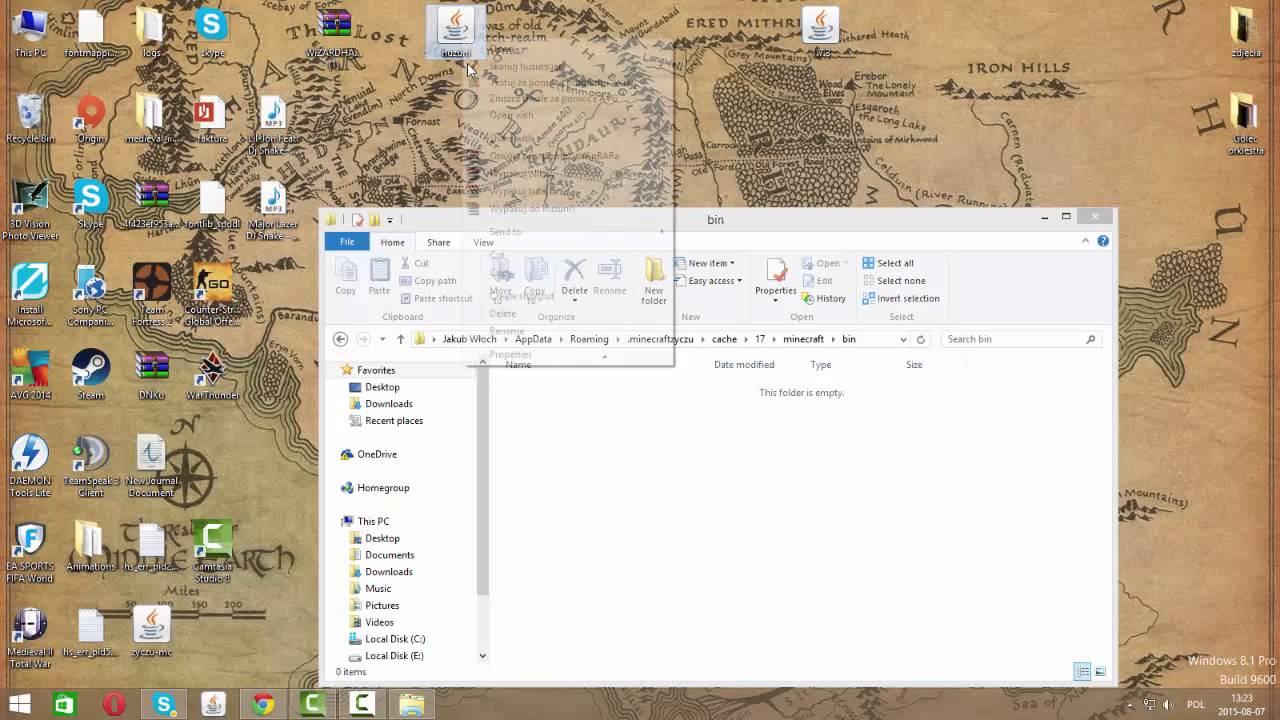
Task: Click minecraft in address breadcrumb
Action: [x=803, y=339]
